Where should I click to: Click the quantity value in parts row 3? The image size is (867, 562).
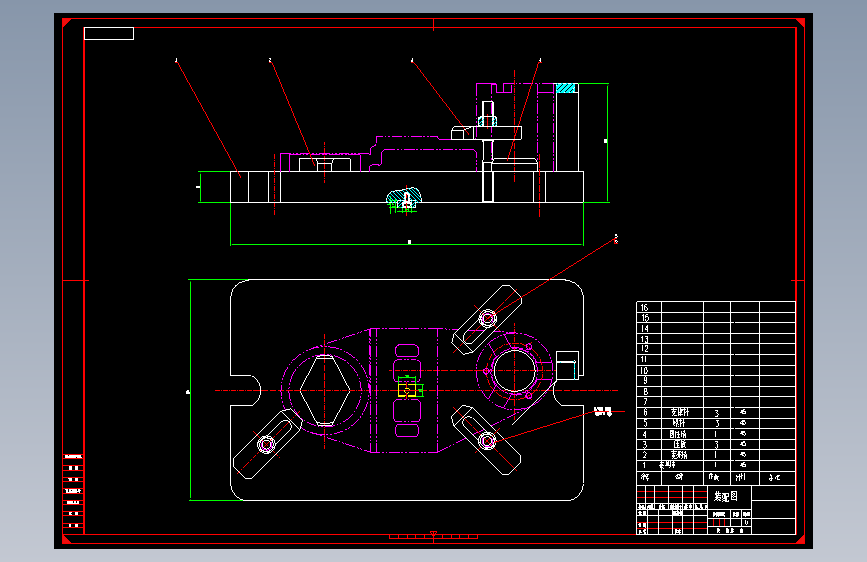click(717, 445)
